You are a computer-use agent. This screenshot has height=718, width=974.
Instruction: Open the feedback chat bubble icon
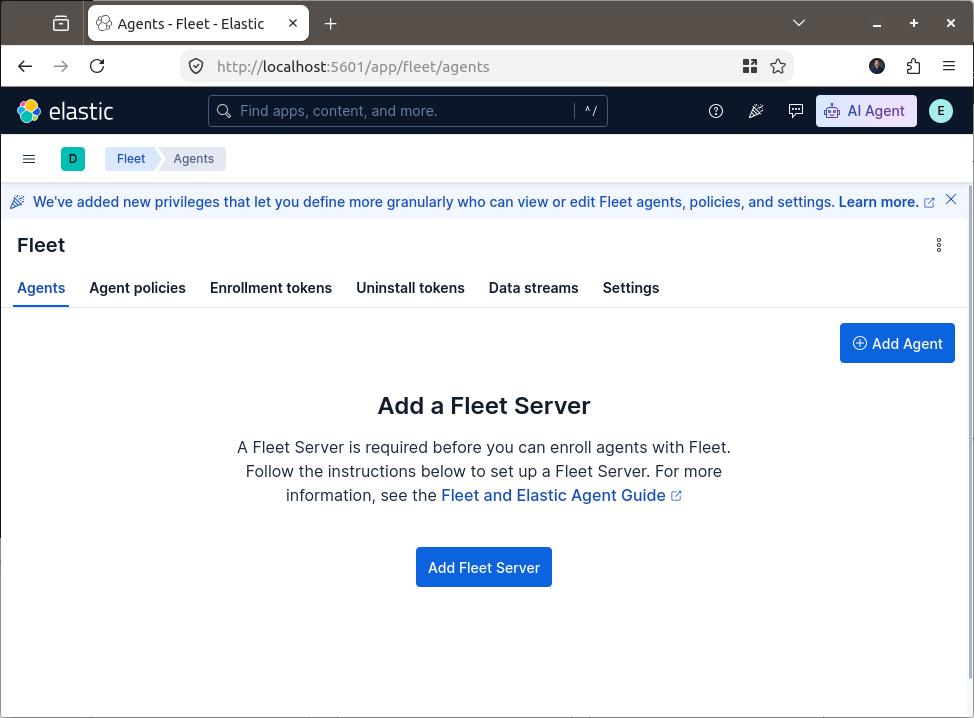click(x=796, y=111)
